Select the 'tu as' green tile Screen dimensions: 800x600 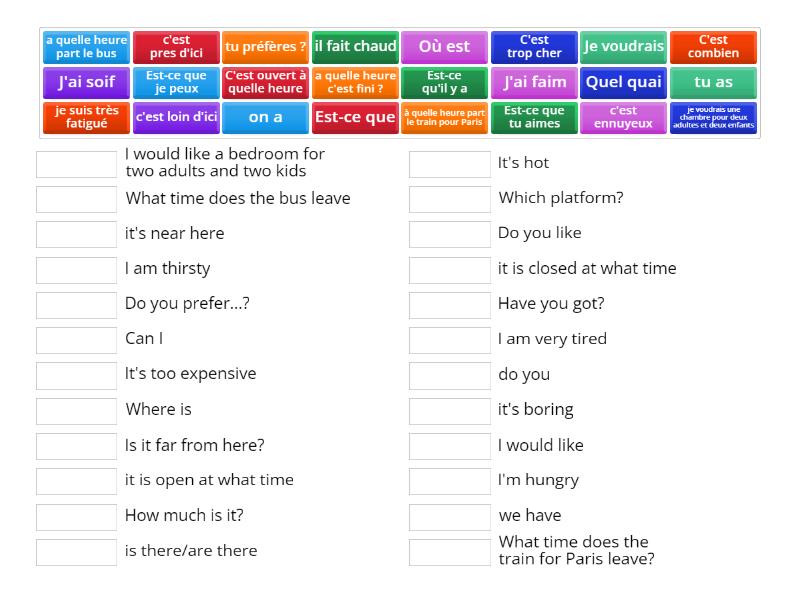click(x=713, y=82)
